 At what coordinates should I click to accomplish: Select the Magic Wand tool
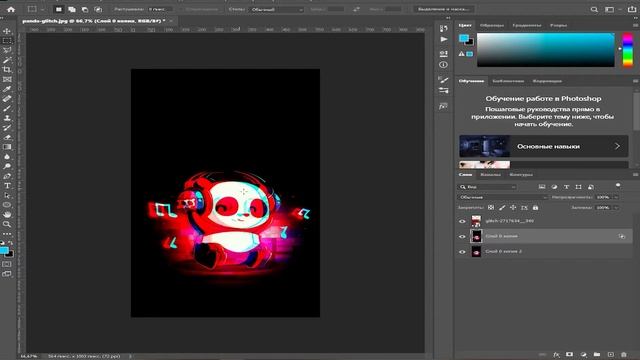coord(7,60)
